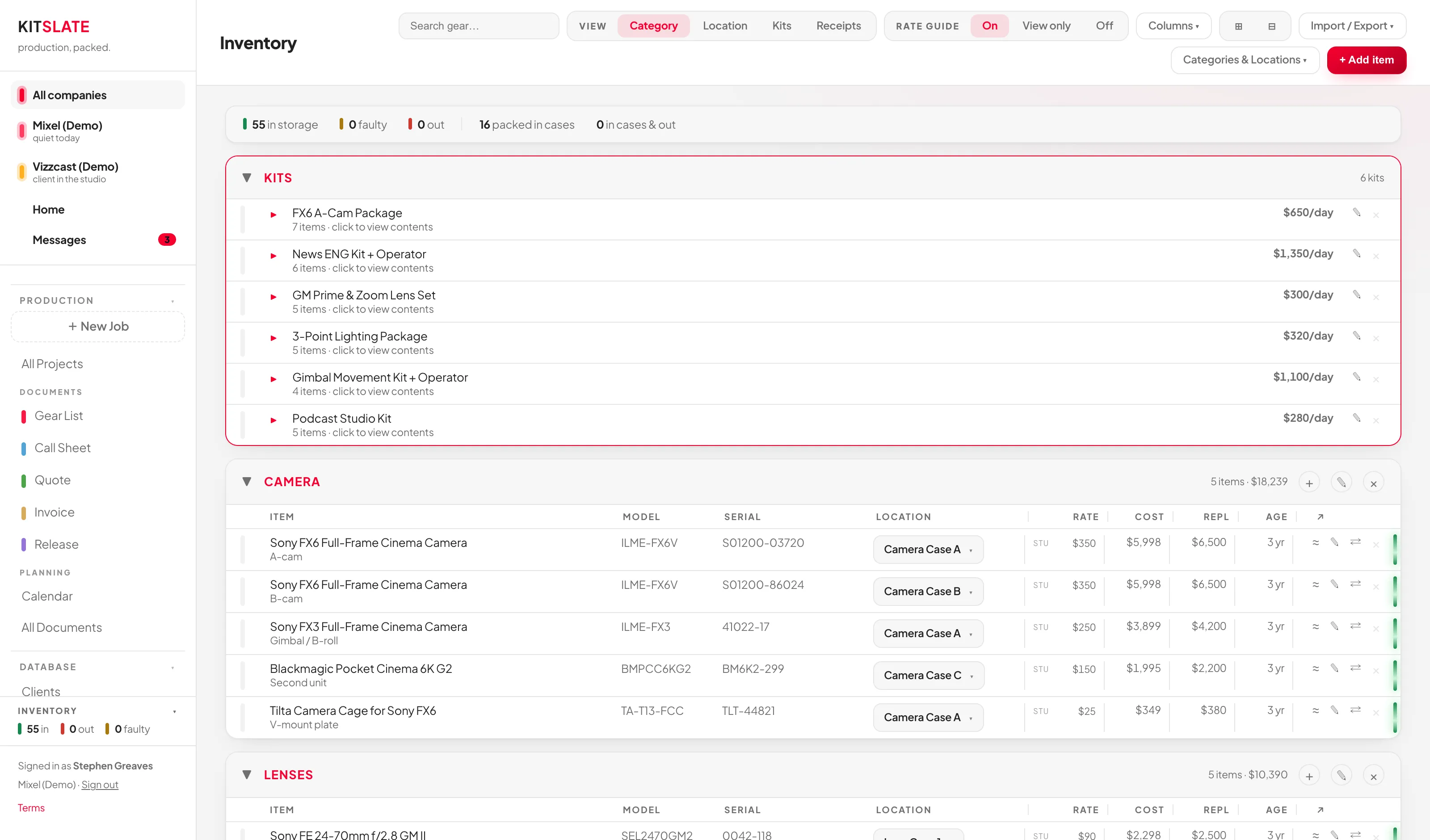Add an item to the LENSES category
Viewport: 1430px width, 840px height.
pos(1309,775)
